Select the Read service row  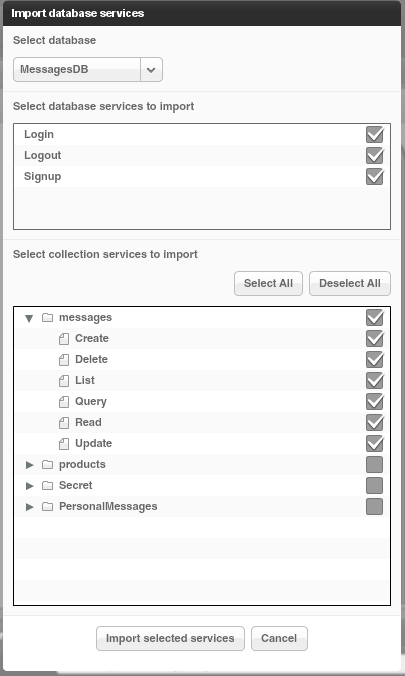click(202, 423)
